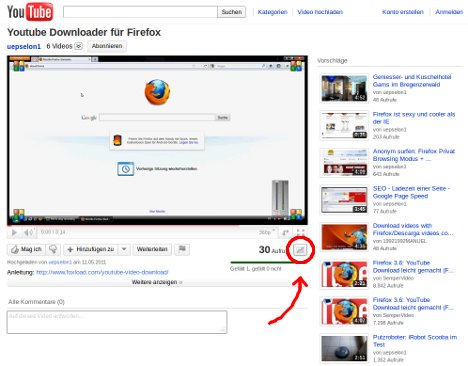Open the 360p video quality selector
468x366 pixels.
[267, 232]
